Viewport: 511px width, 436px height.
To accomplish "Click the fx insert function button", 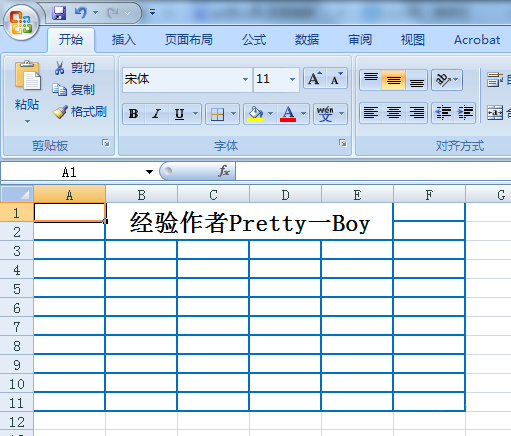I will (x=224, y=171).
